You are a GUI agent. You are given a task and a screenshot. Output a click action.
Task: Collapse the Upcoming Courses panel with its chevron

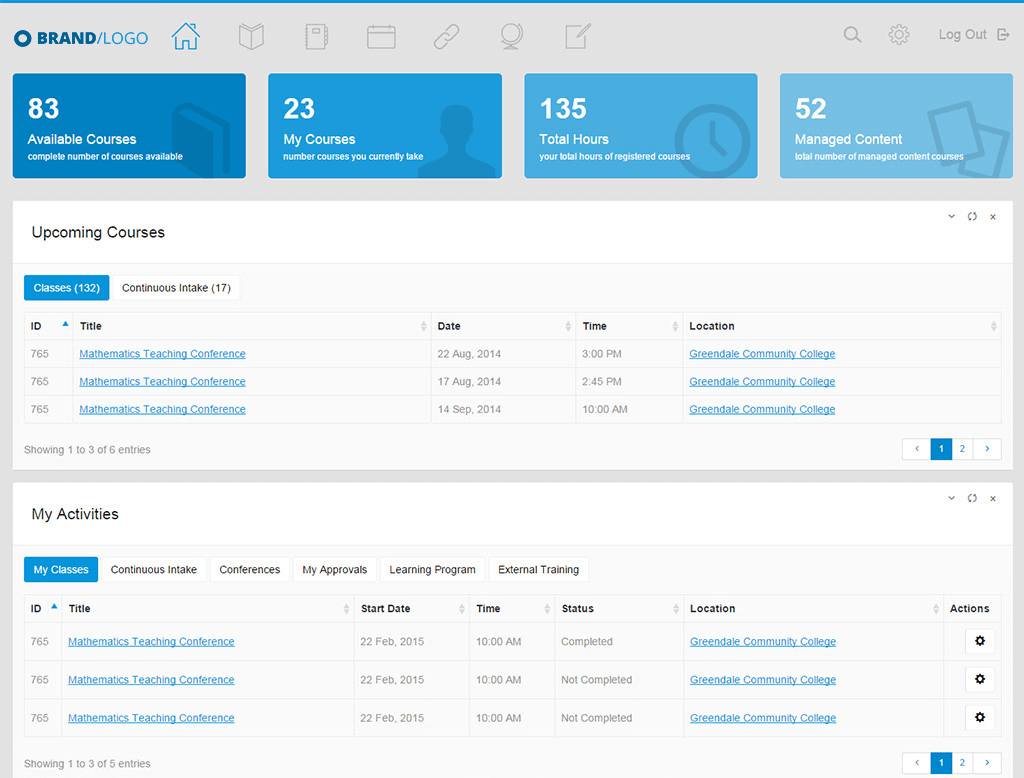point(952,216)
